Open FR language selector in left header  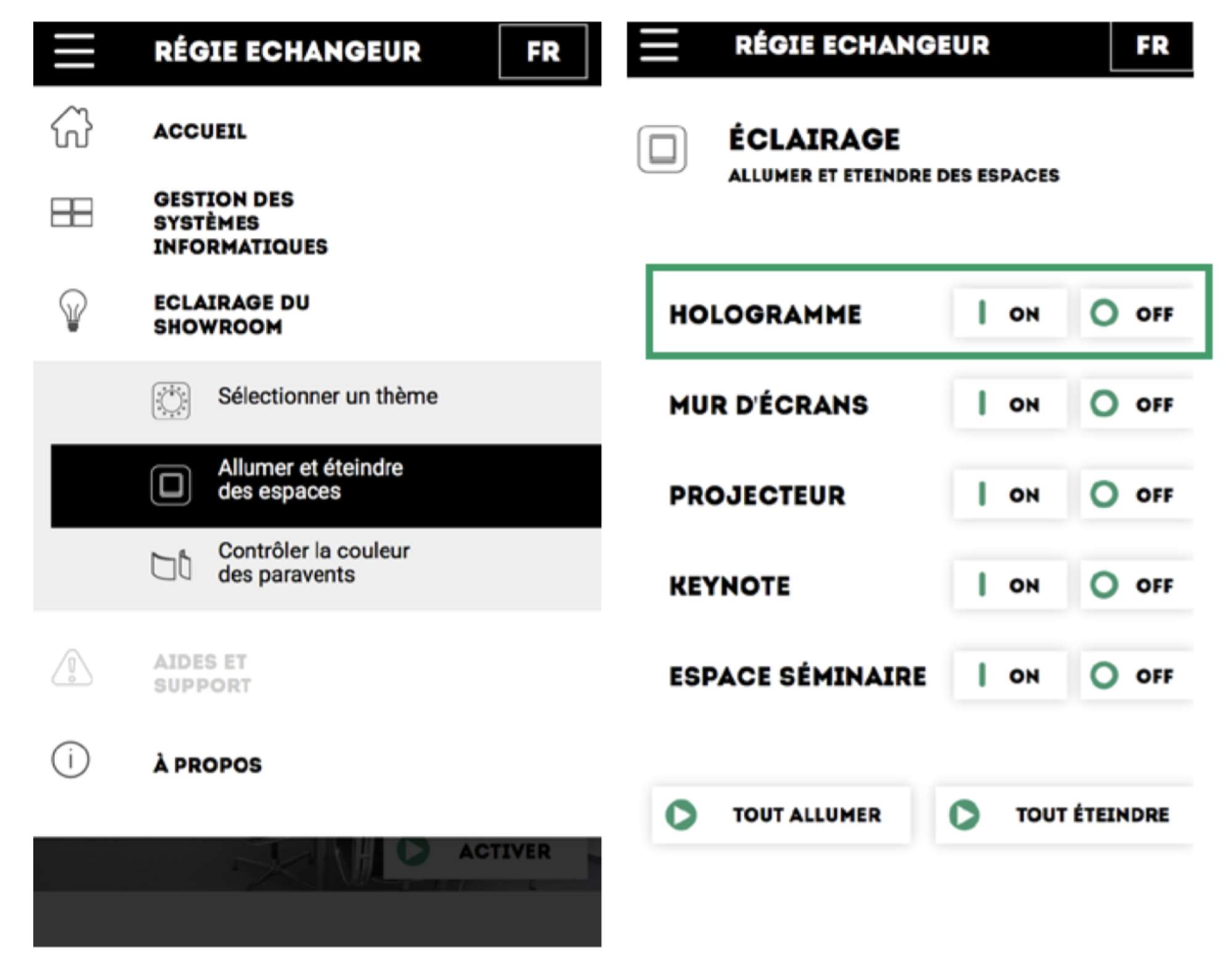coord(543,52)
